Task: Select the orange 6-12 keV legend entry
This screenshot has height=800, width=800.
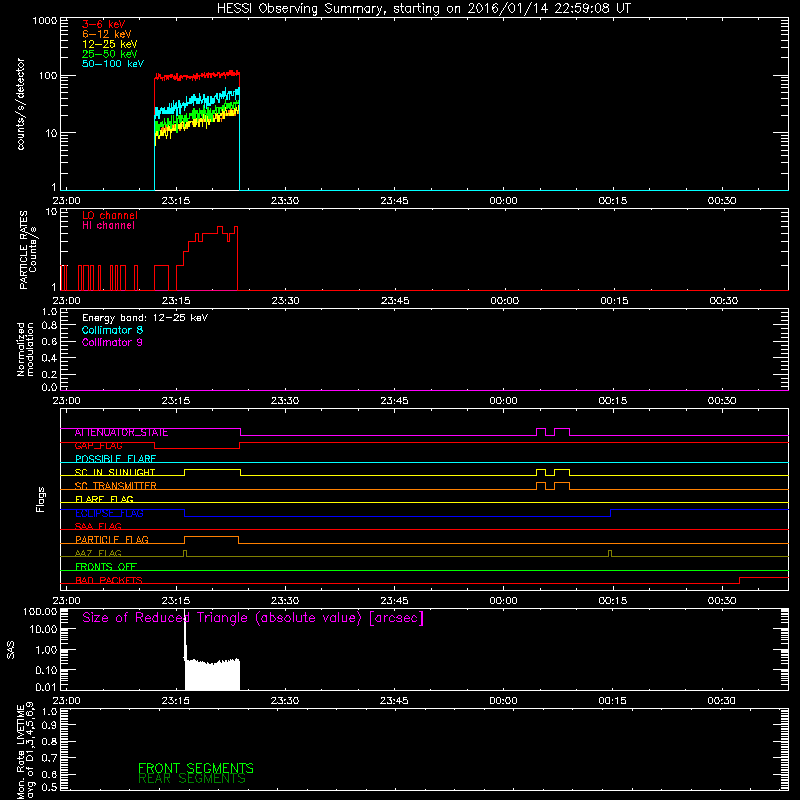Action: coord(107,34)
